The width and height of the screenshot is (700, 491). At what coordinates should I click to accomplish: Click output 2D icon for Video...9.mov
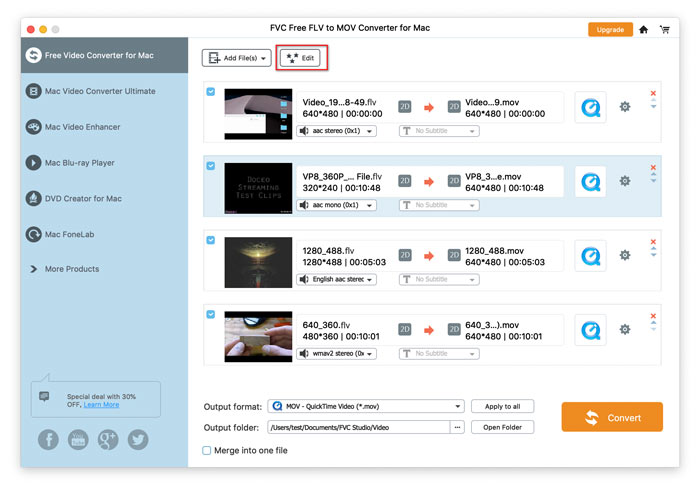454,107
